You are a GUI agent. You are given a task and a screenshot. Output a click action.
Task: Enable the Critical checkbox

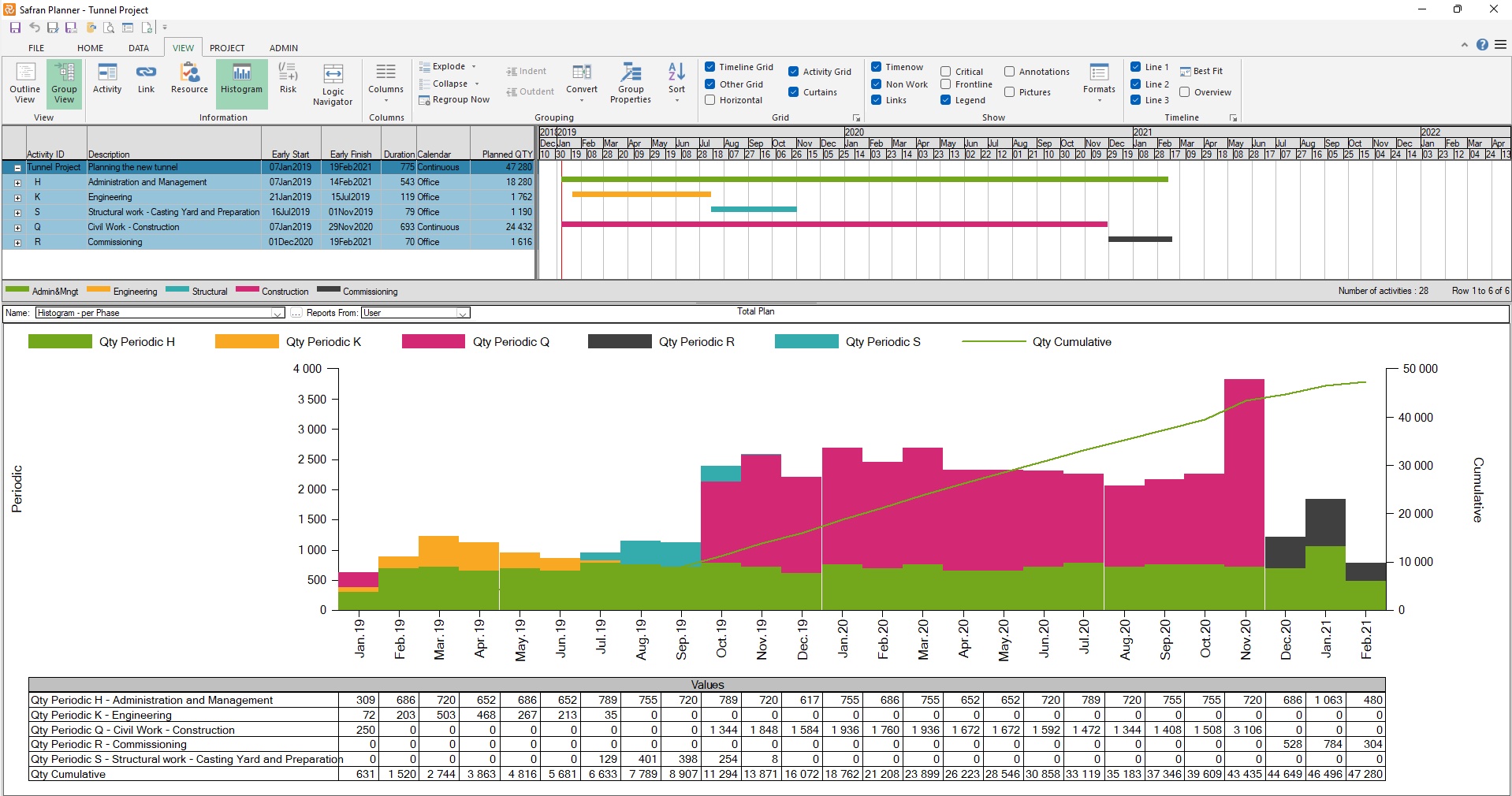point(946,72)
